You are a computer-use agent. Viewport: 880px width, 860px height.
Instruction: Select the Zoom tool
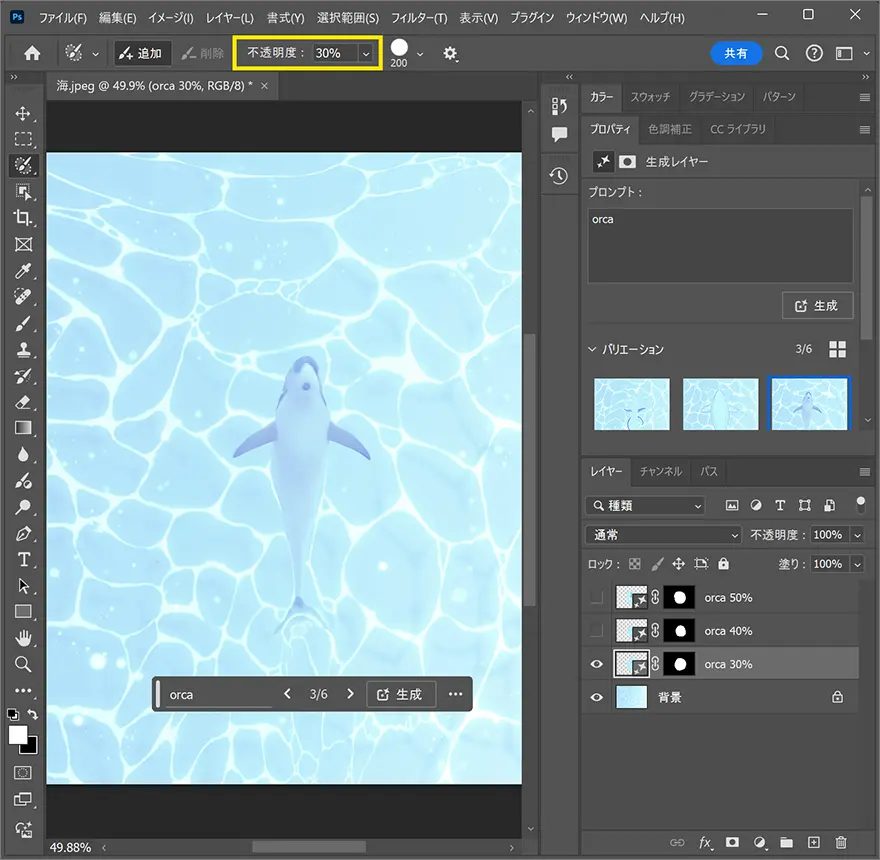point(23,664)
